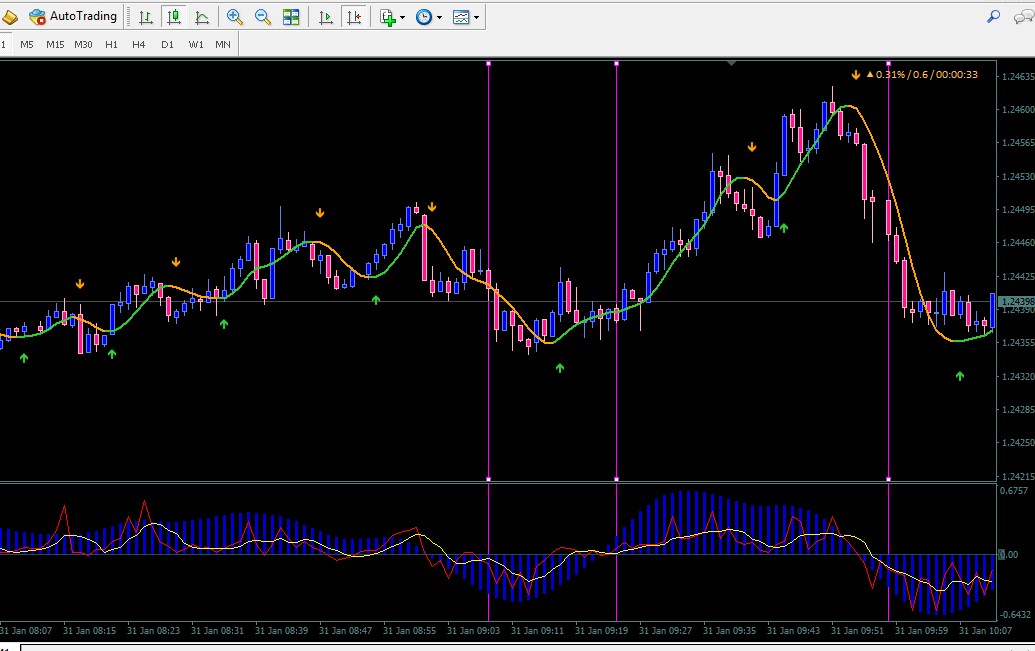The image size is (1035, 651).
Task: Click the search magnifier icon
Action: [x=993, y=17]
